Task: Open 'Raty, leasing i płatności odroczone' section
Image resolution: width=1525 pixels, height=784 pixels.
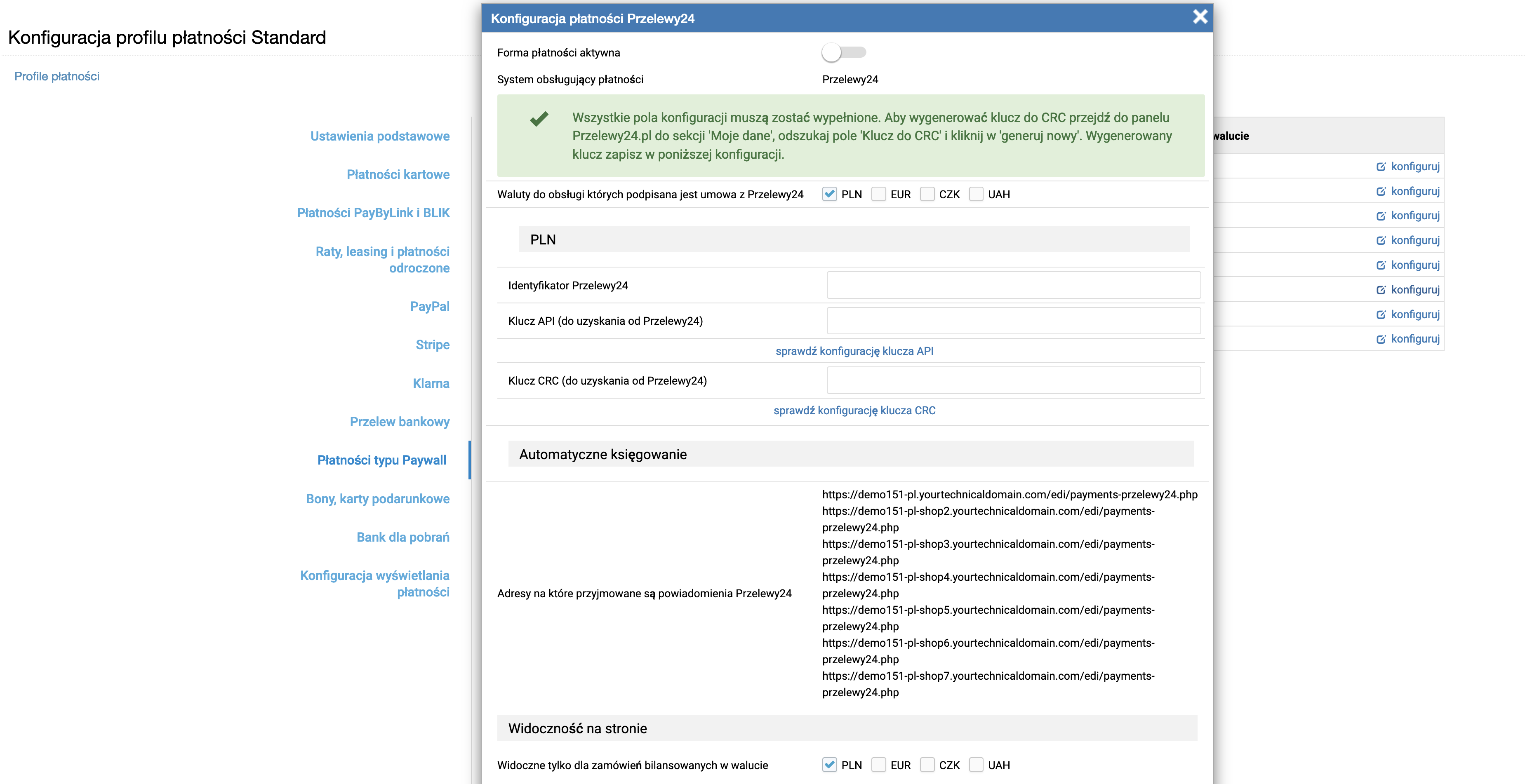Action: 382,260
